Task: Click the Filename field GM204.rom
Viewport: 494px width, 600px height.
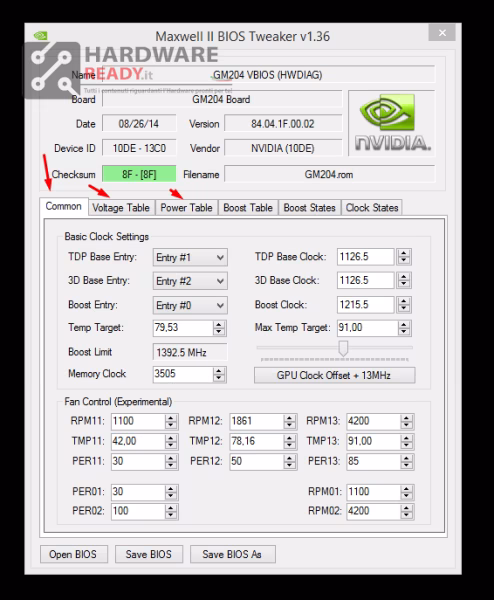Action: click(x=329, y=174)
